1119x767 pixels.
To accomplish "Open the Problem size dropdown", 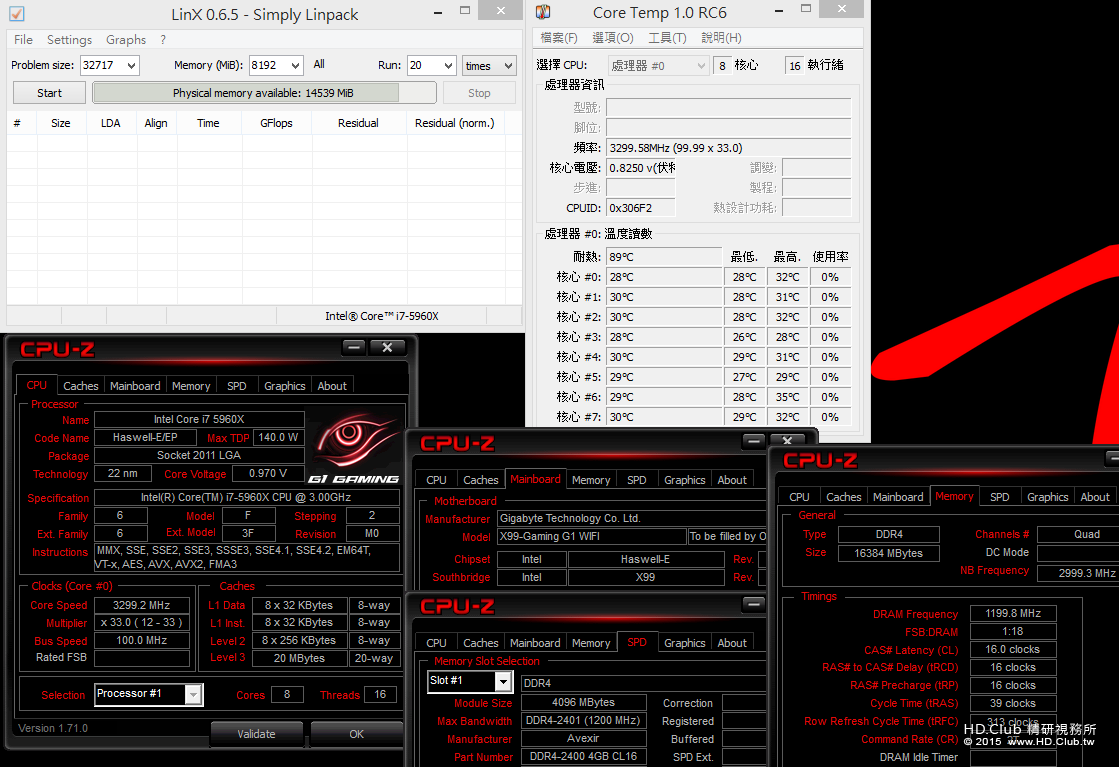I will 131,66.
